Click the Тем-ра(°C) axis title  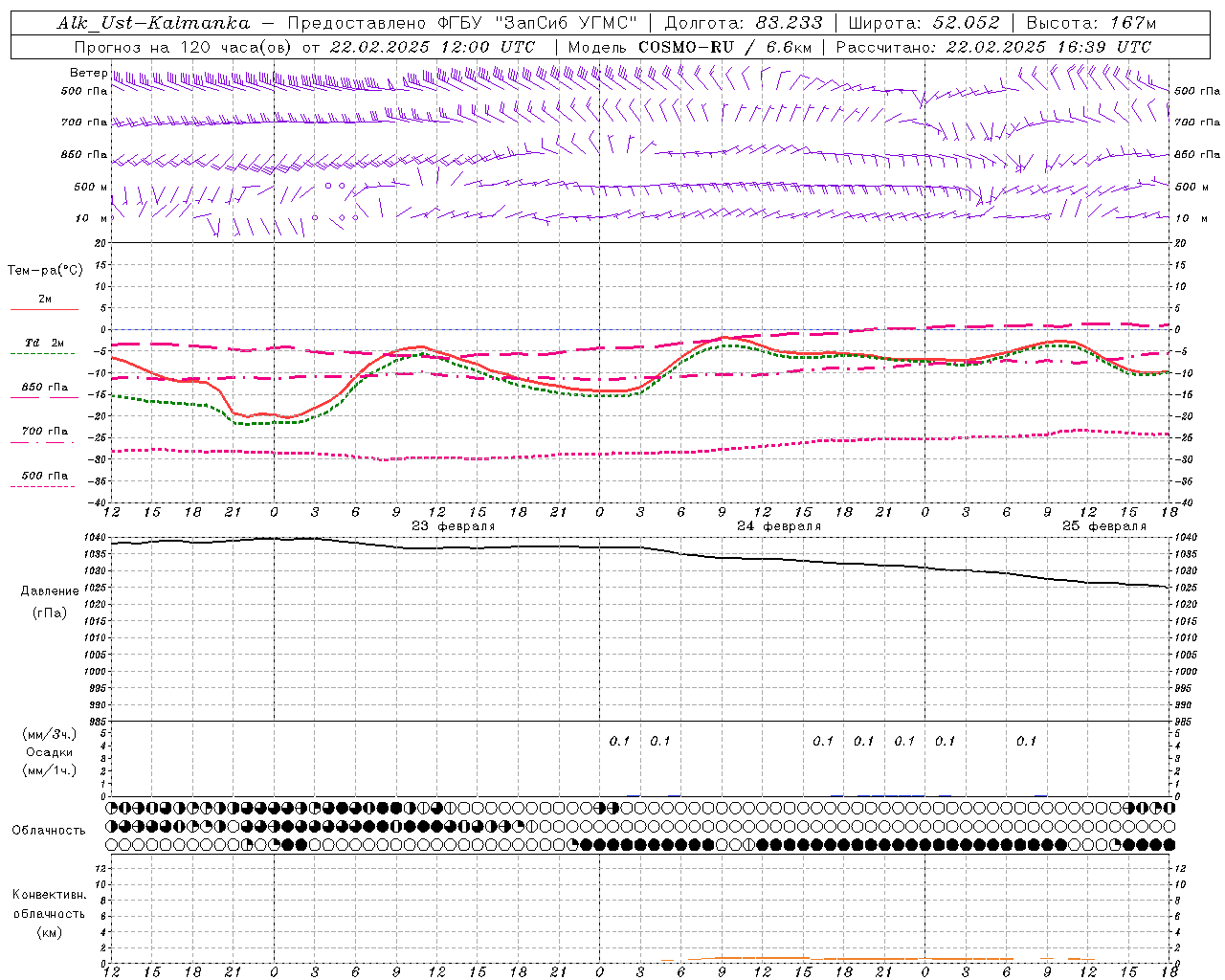[45, 271]
